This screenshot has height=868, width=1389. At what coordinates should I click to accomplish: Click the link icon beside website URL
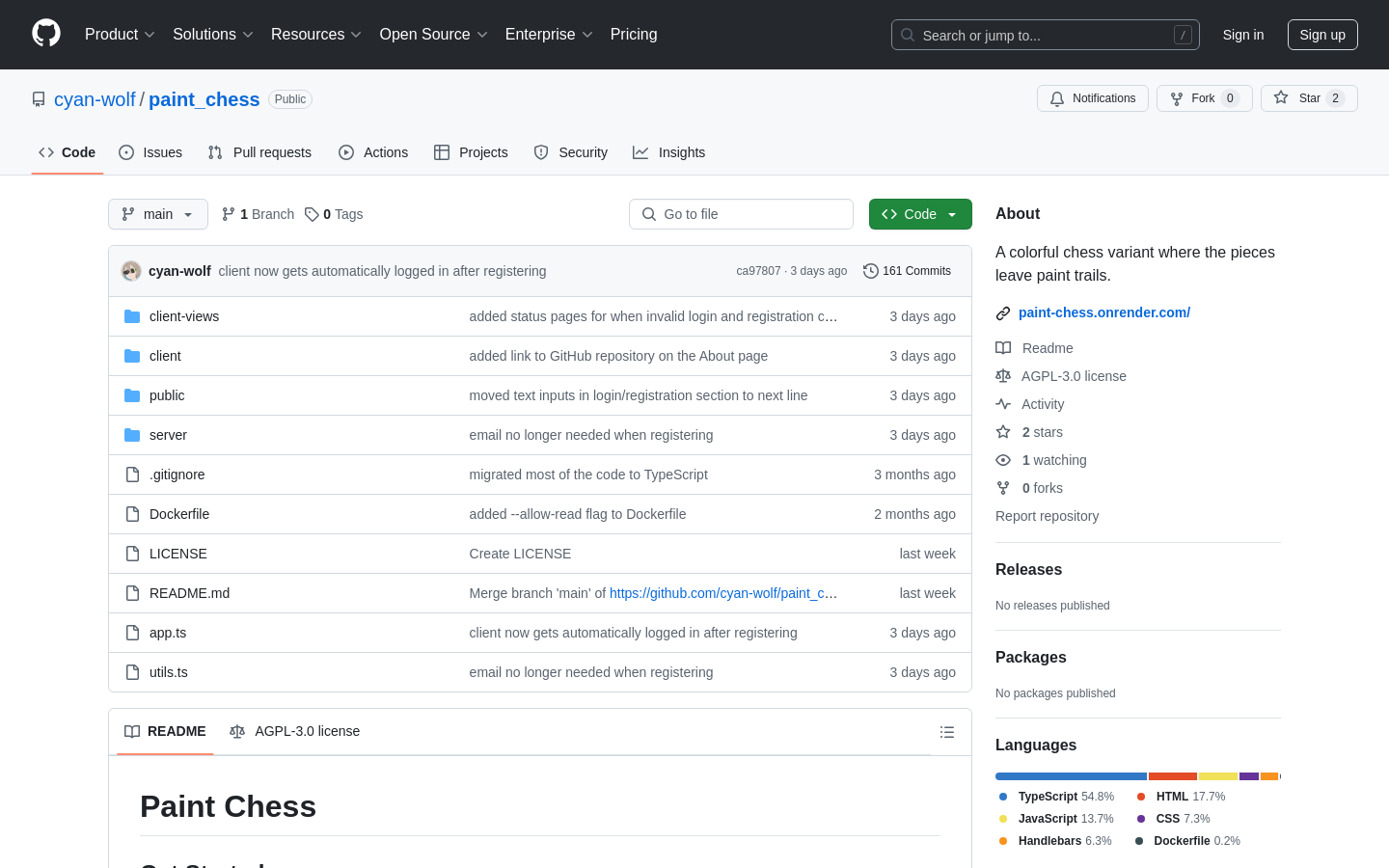pyautogui.click(x=1003, y=312)
